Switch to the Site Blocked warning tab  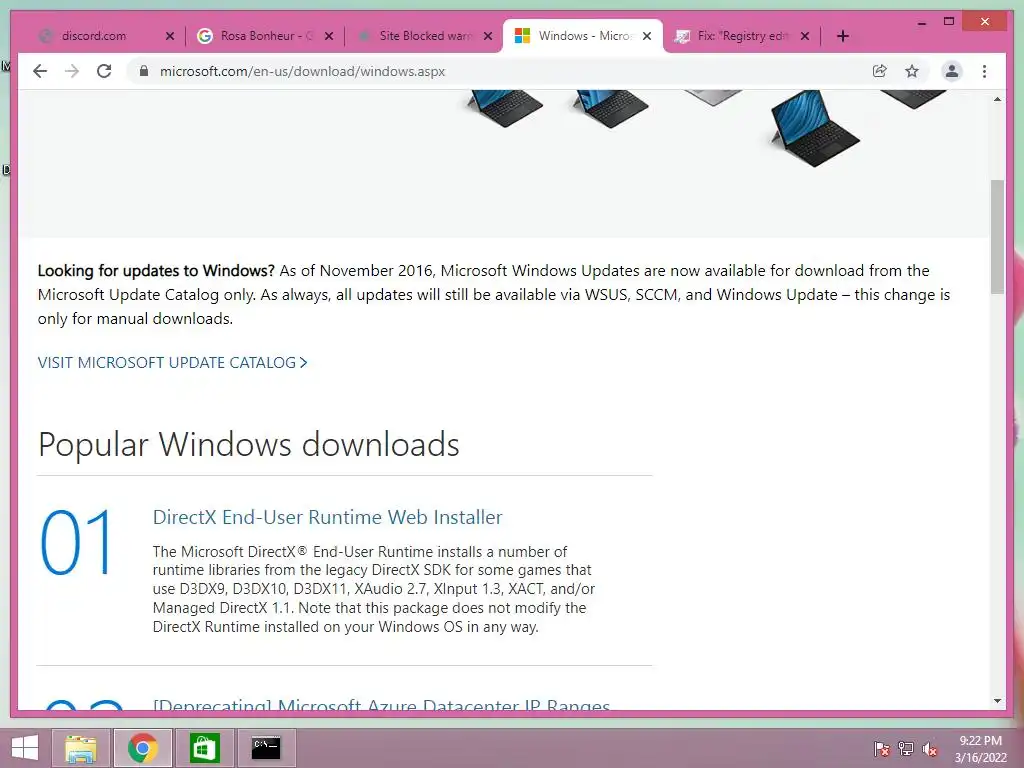pyautogui.click(x=424, y=36)
